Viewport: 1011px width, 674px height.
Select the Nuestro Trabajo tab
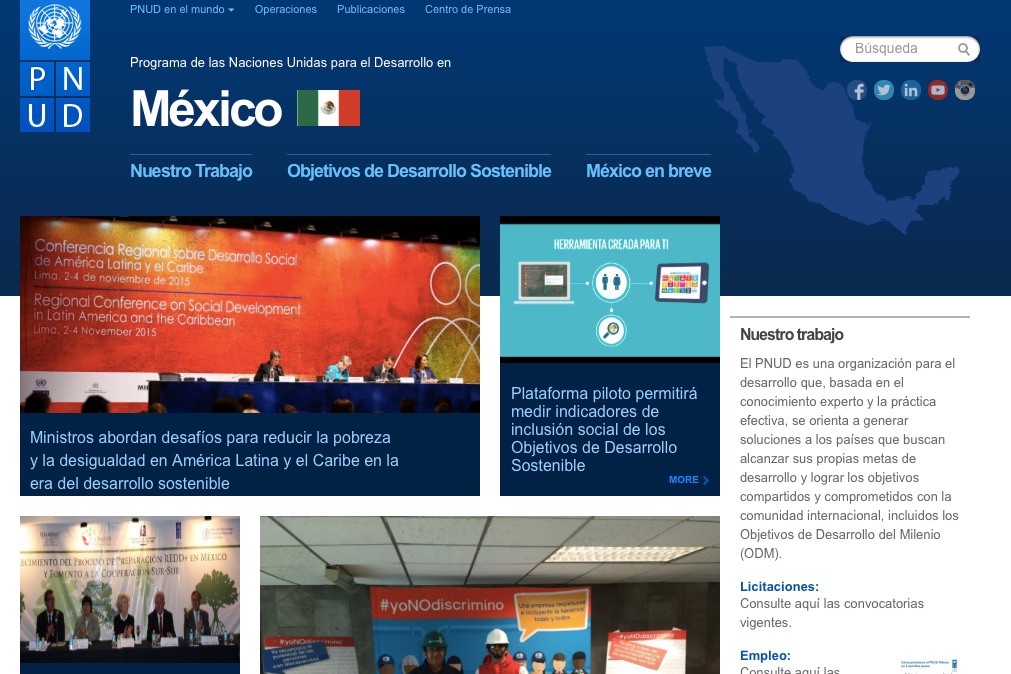[x=191, y=171]
